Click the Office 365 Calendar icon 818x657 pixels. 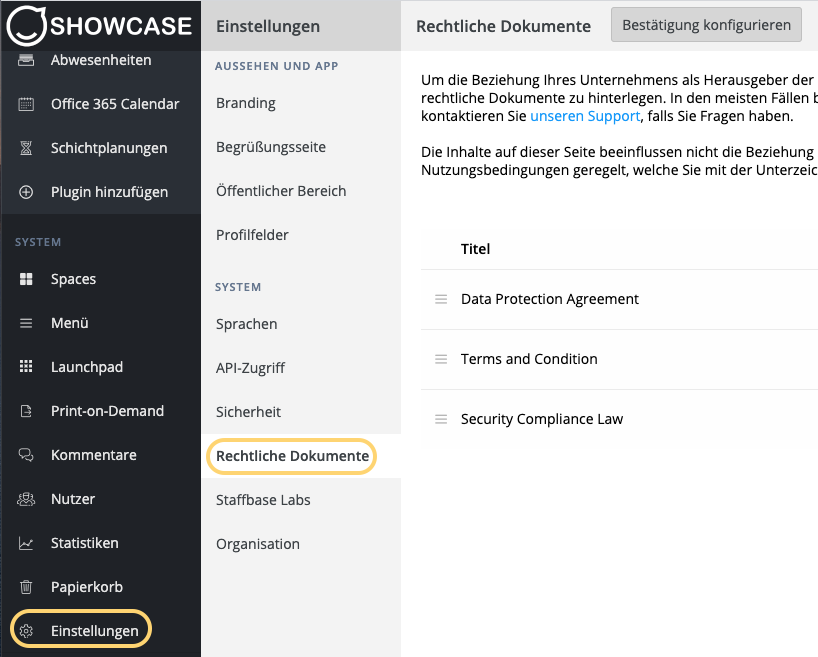[26, 104]
